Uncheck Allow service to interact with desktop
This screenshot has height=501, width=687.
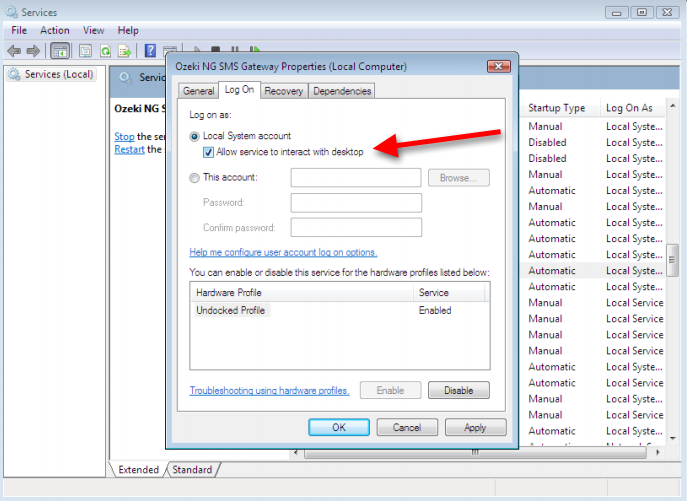(208, 152)
